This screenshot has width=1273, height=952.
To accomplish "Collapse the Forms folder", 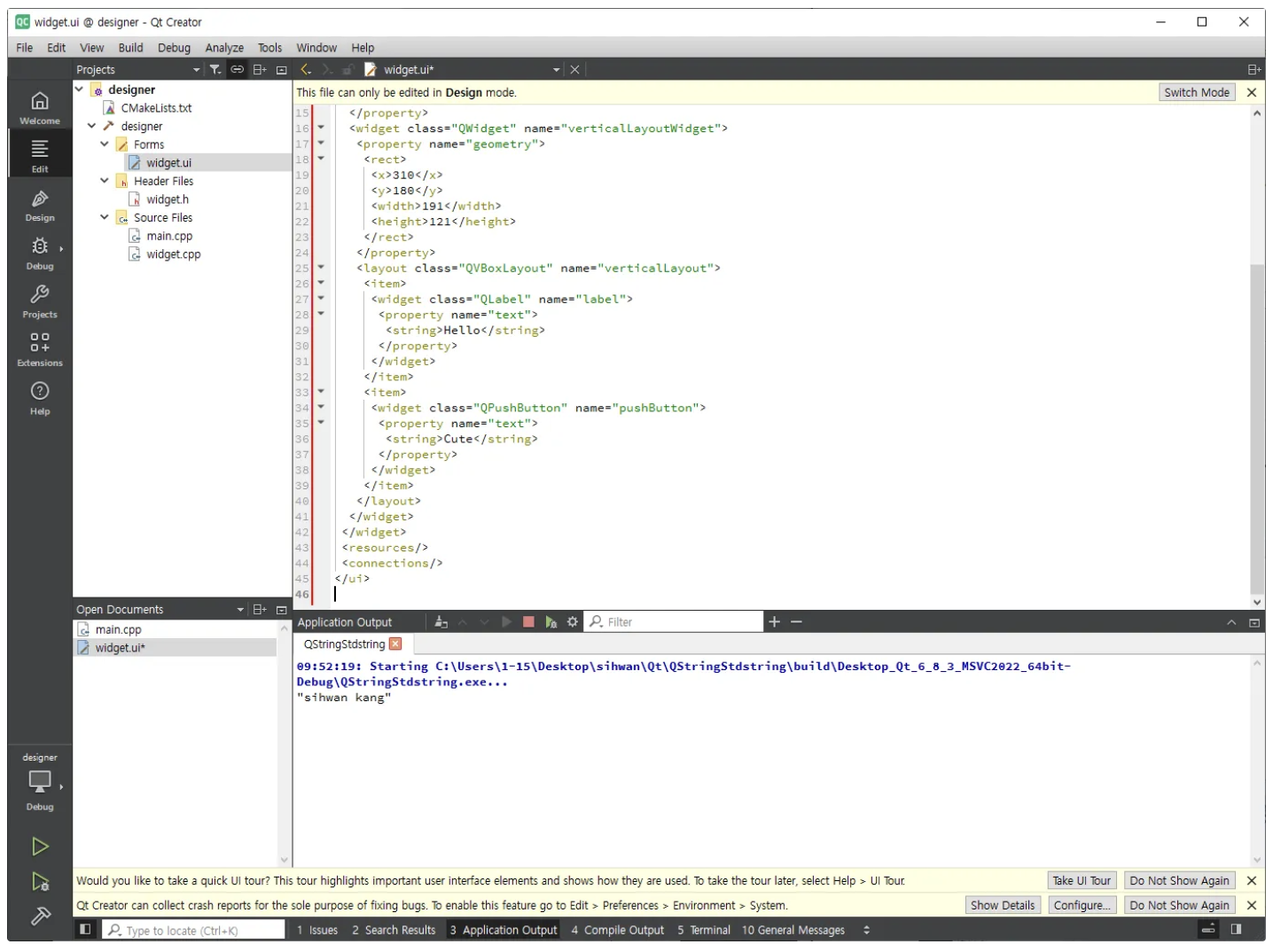I will (x=105, y=144).
